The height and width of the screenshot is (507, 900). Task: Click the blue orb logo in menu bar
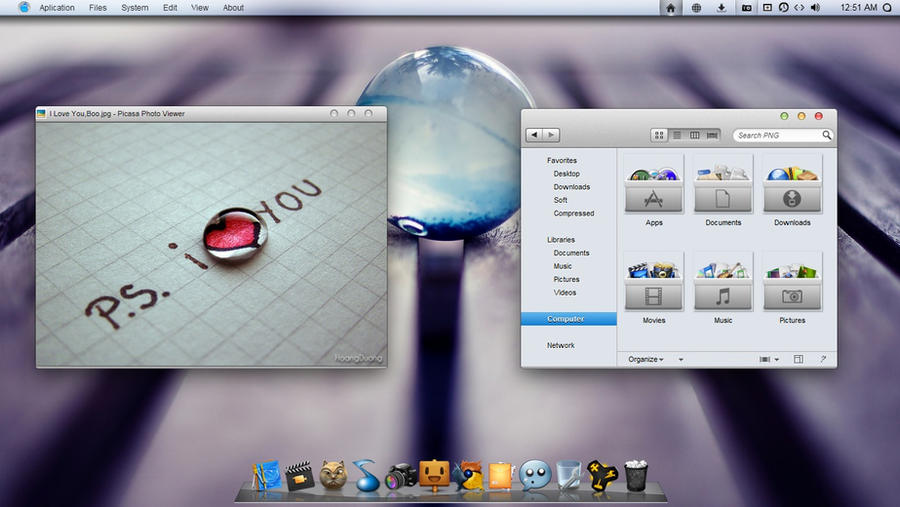pyautogui.click(x=24, y=7)
